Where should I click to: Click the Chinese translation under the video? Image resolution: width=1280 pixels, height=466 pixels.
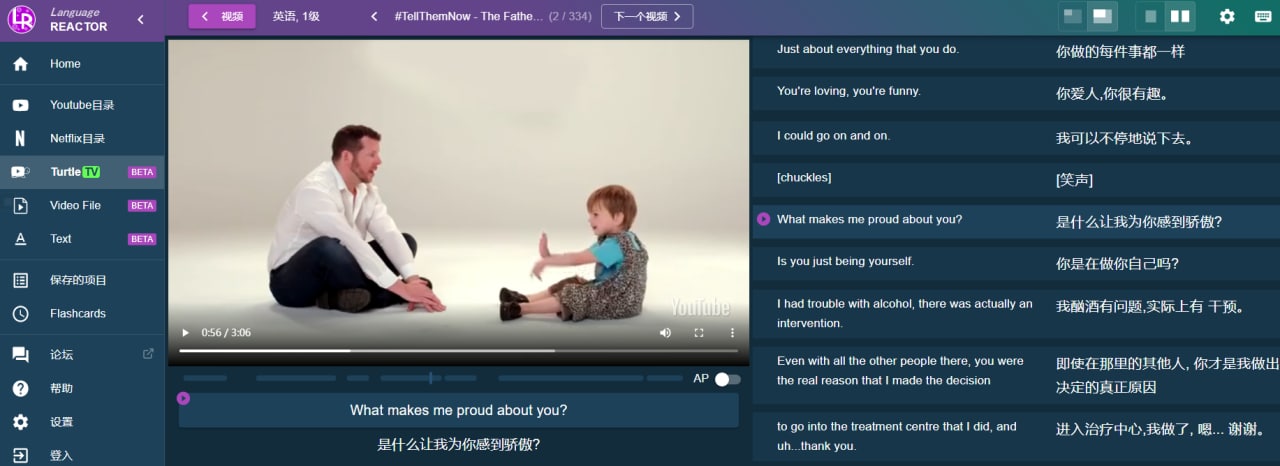458,444
